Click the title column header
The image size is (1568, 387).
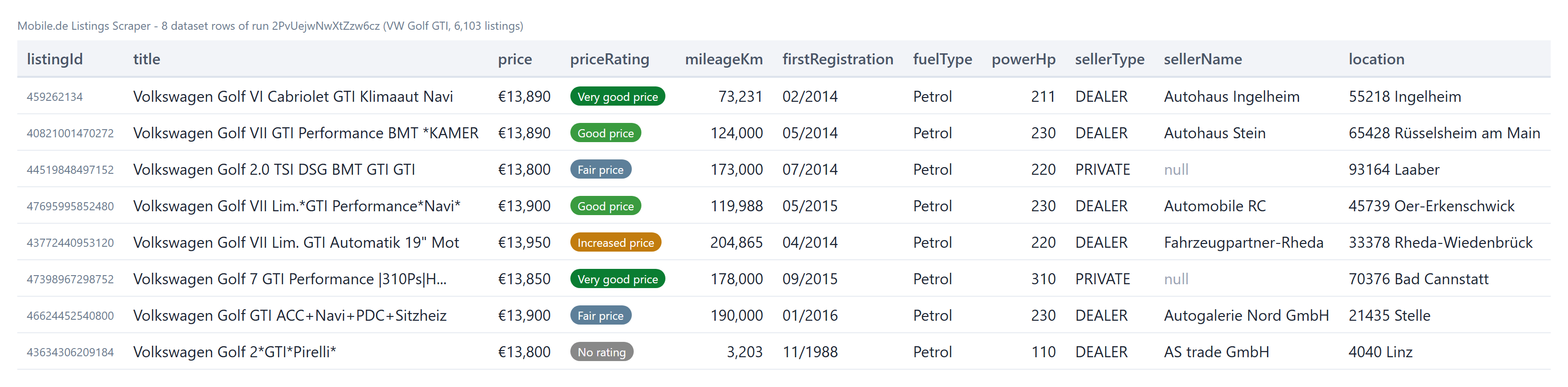click(x=147, y=59)
